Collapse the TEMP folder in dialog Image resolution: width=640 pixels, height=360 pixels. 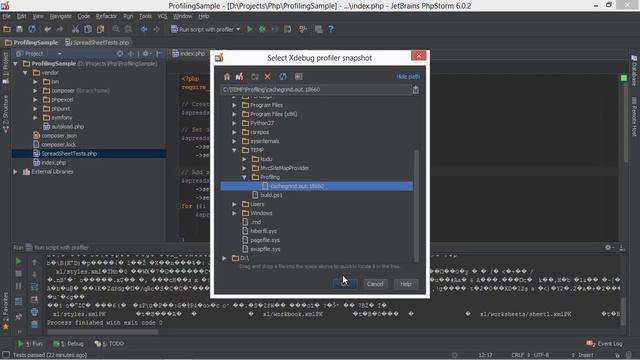[234, 150]
